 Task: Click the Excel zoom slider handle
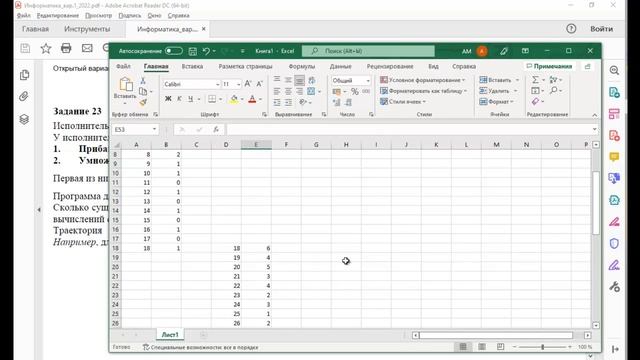[x=542, y=347]
